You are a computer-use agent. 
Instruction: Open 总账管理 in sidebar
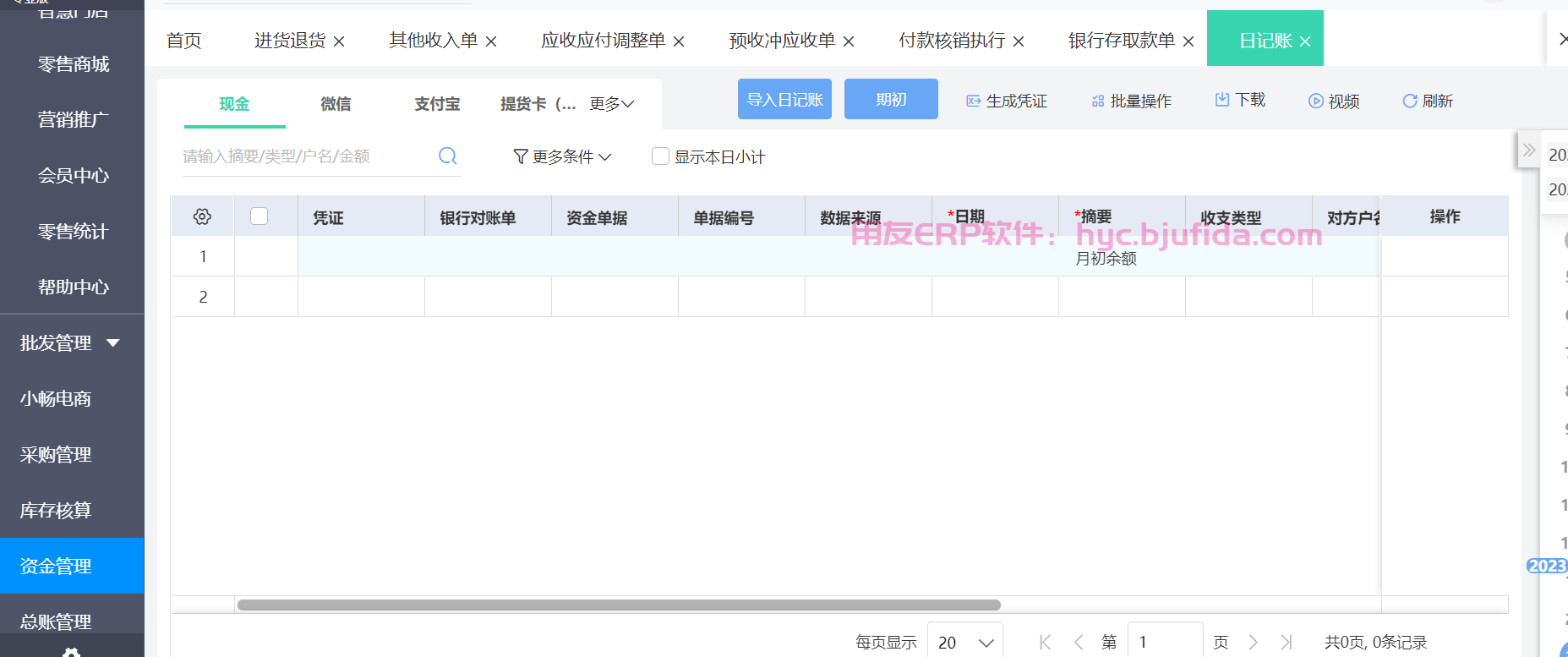56,621
